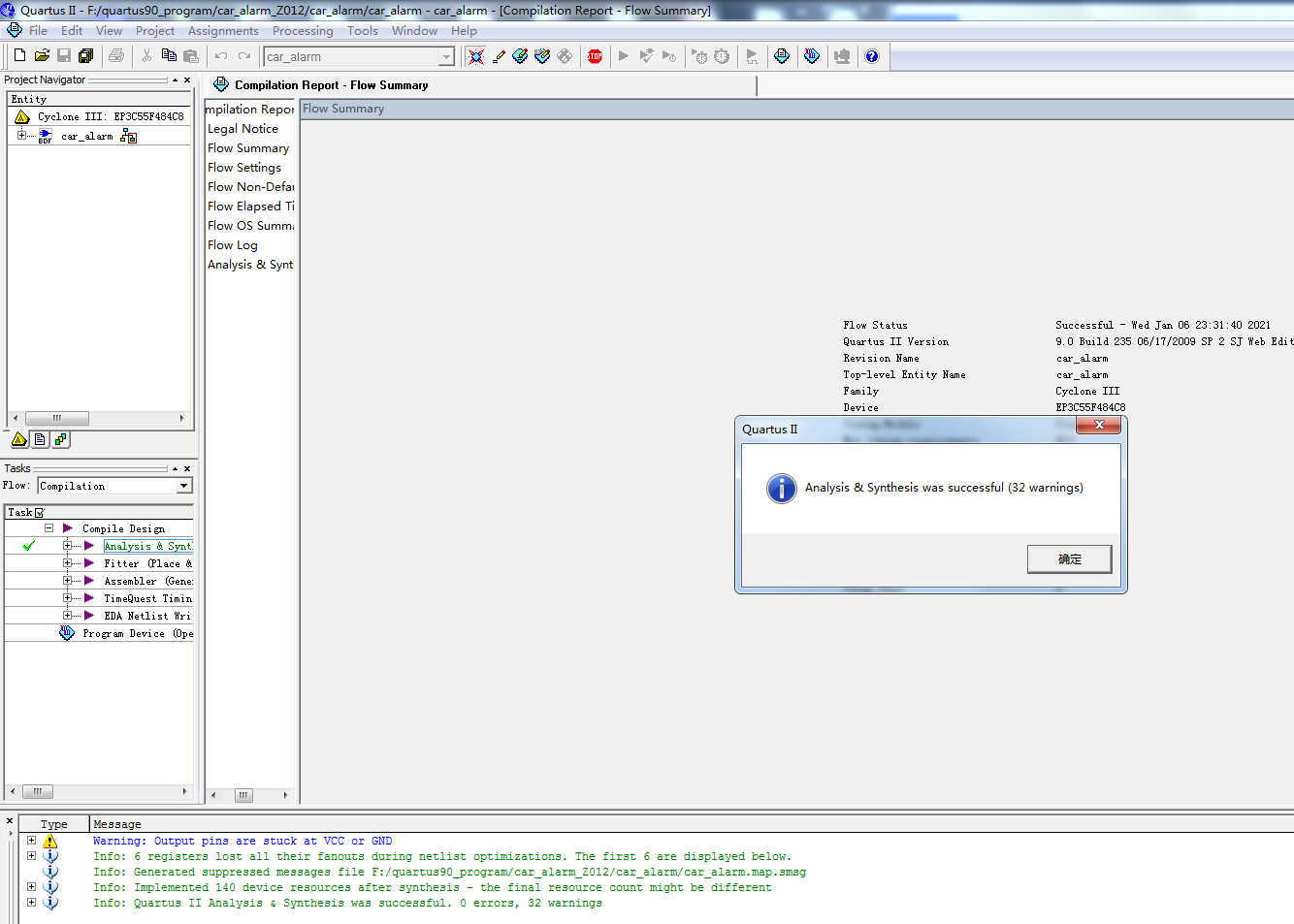Close the Quartus II message dialog

pyautogui.click(x=1099, y=425)
